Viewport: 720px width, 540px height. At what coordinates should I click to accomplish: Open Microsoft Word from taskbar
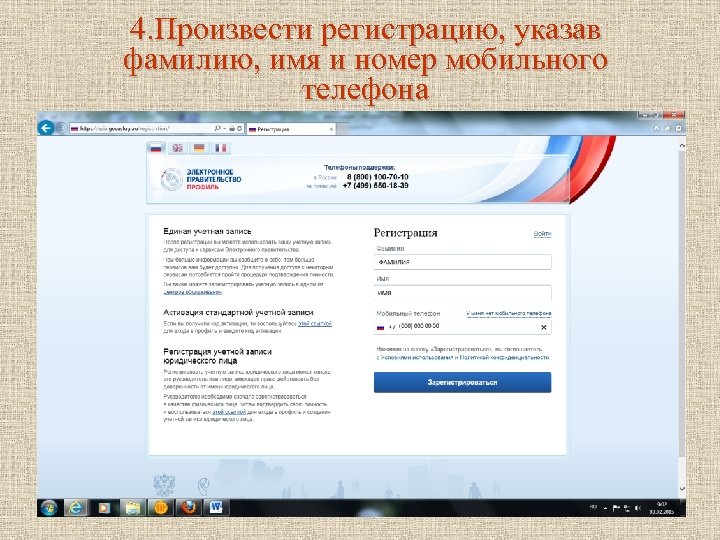click(216, 508)
